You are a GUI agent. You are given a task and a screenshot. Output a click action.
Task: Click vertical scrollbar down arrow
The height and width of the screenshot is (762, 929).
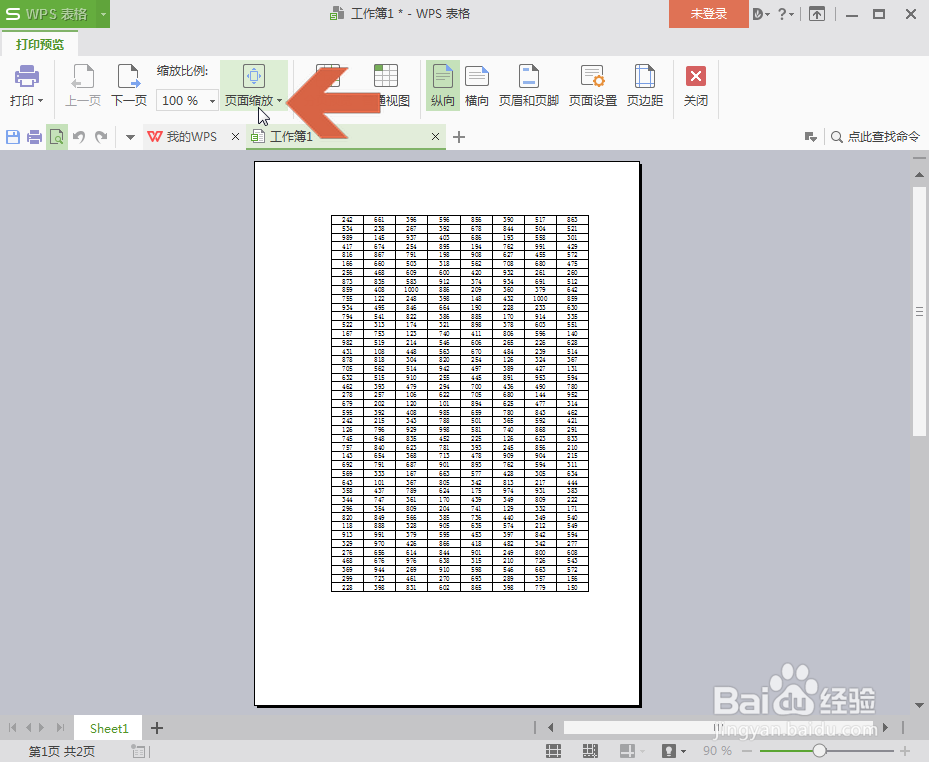point(919,705)
